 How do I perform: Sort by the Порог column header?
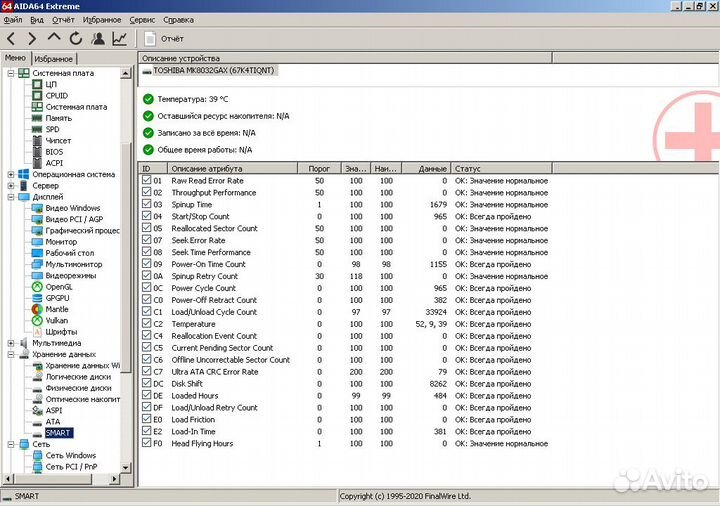319,169
